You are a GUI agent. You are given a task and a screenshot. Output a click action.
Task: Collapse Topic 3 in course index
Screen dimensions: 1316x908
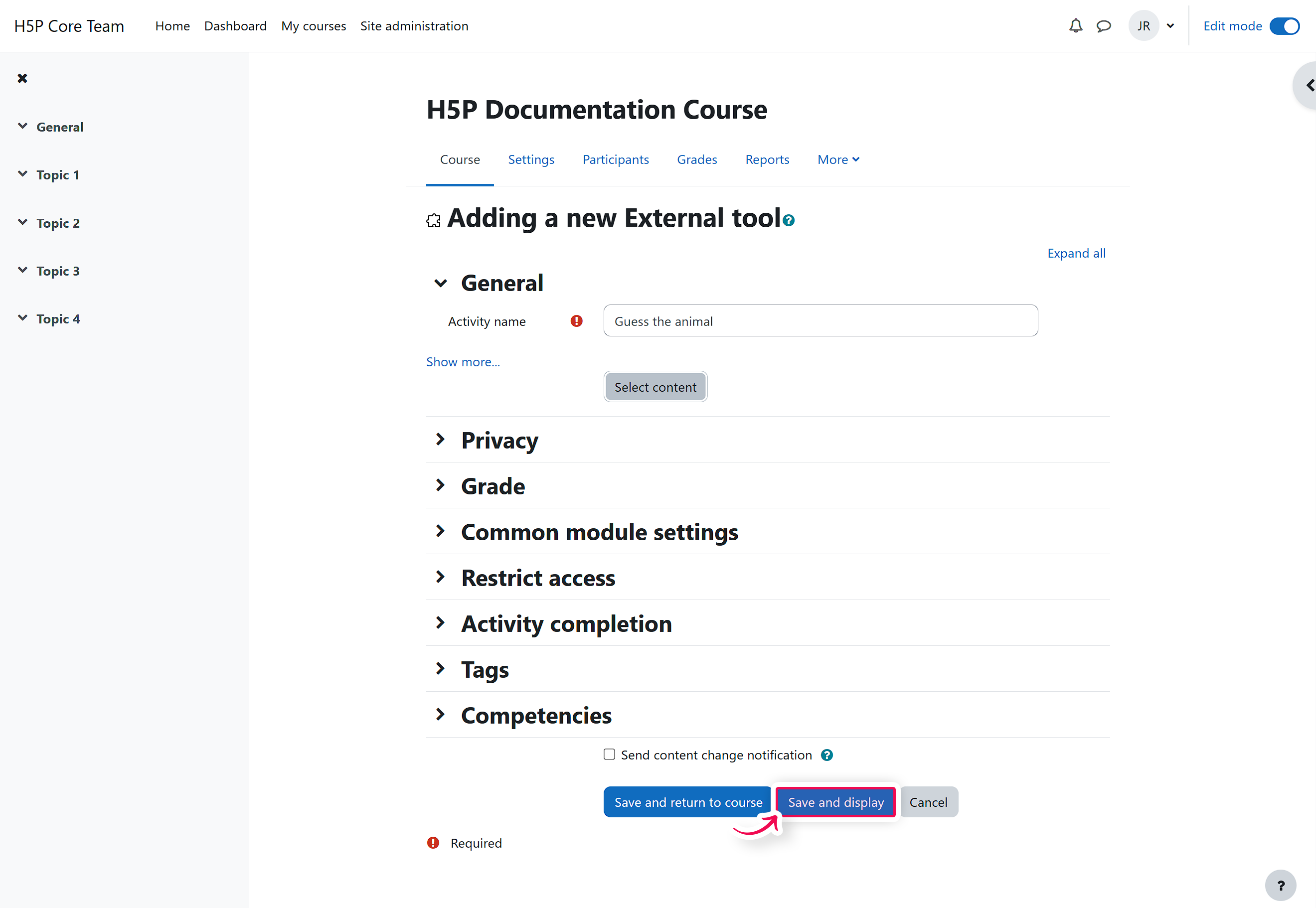pyautogui.click(x=22, y=270)
